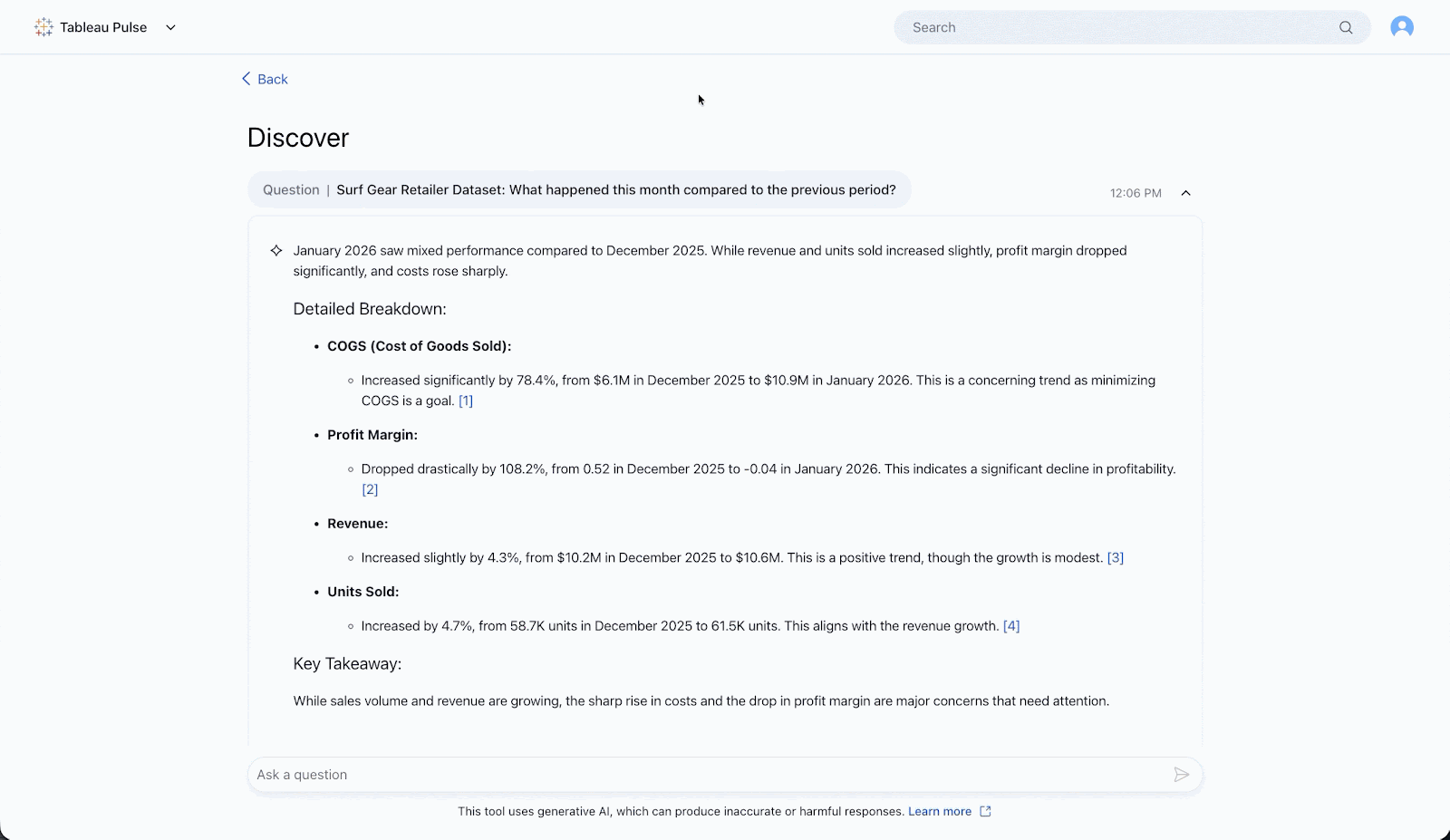The width and height of the screenshot is (1450, 840).
Task: Click the magnifying glass search icon
Action: pos(1346,27)
